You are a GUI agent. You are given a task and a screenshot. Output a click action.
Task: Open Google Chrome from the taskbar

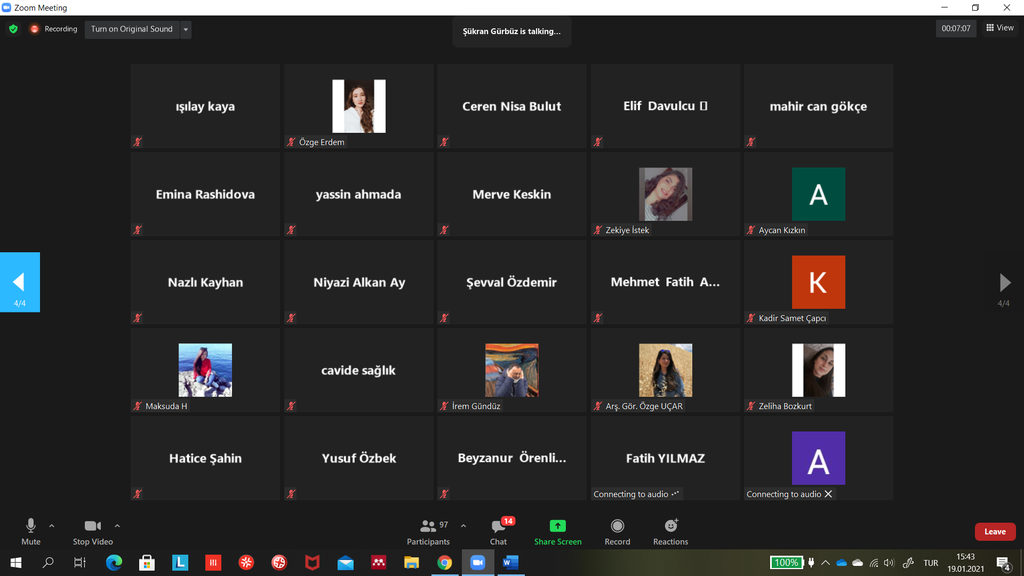coord(444,563)
